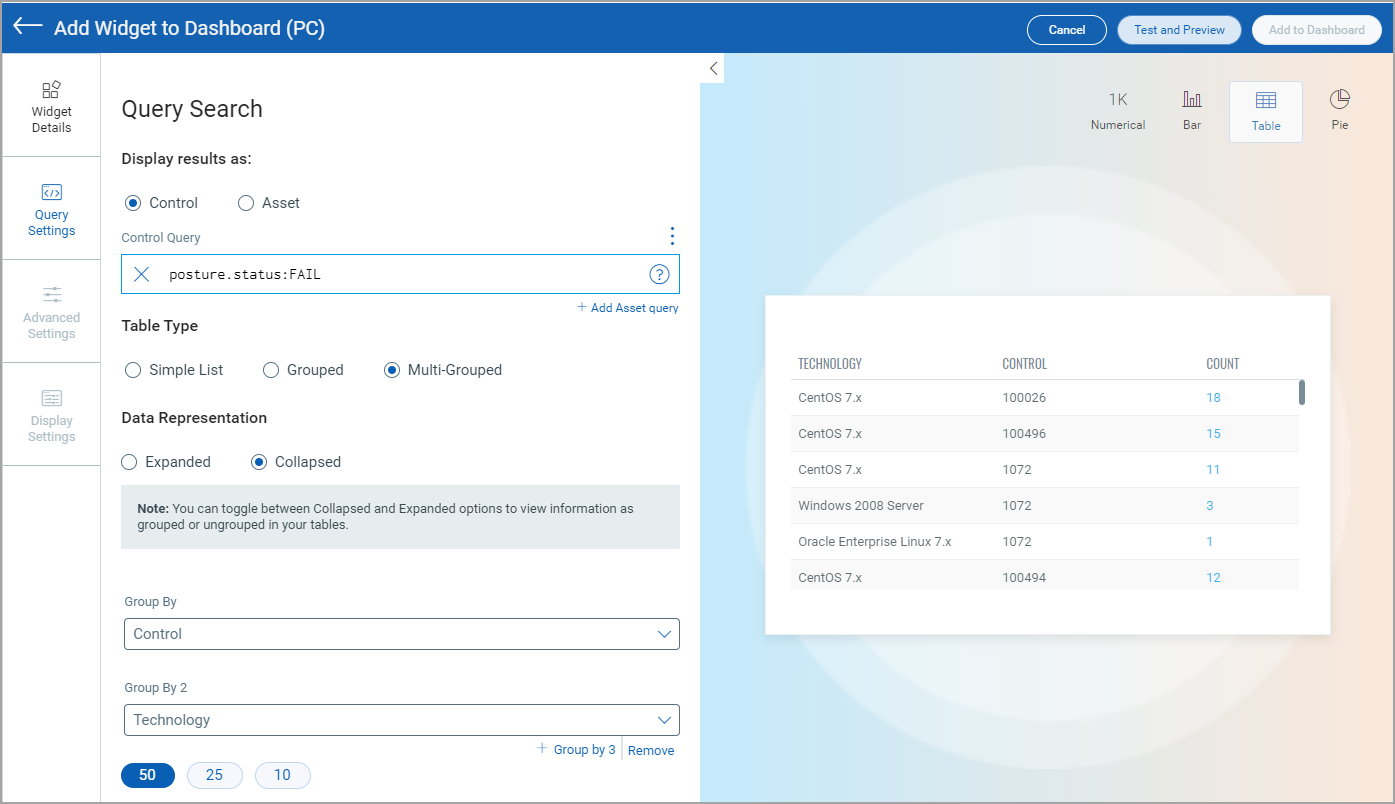Open query syntax help
Viewport: 1395px width, 804px height.
pos(659,273)
